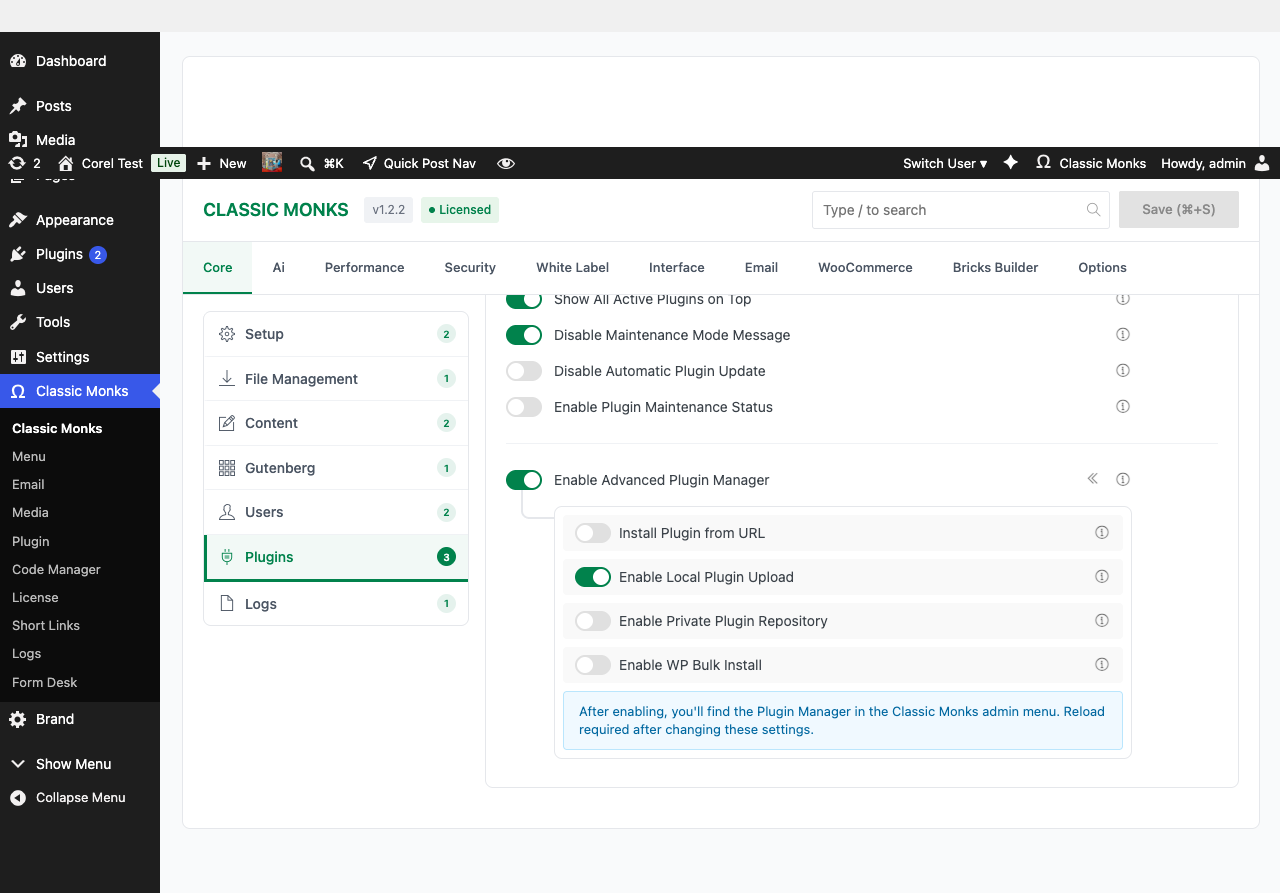Open the Bricks Builder tab
Viewport: 1280px width, 893px height.
[996, 267]
